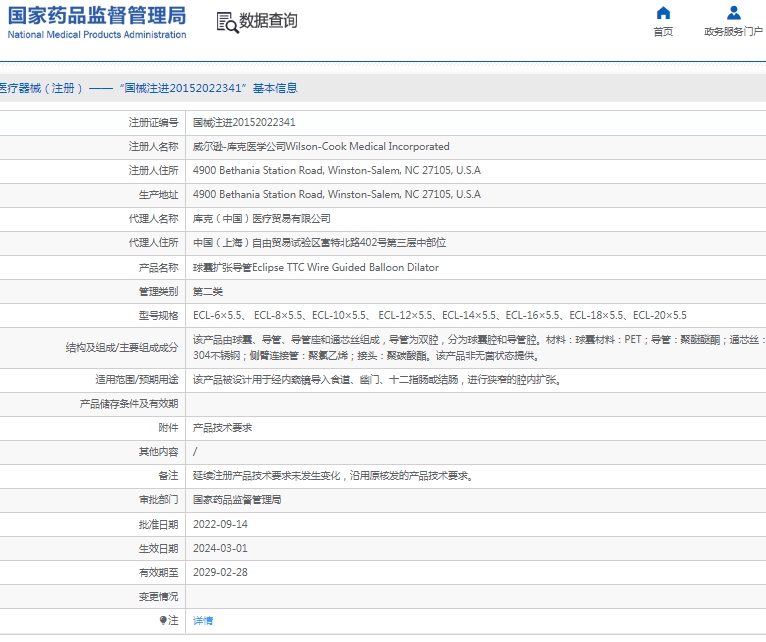Click the 型号规格 row label
Screen dimensions: 766x642
pyautogui.click(x=158, y=316)
